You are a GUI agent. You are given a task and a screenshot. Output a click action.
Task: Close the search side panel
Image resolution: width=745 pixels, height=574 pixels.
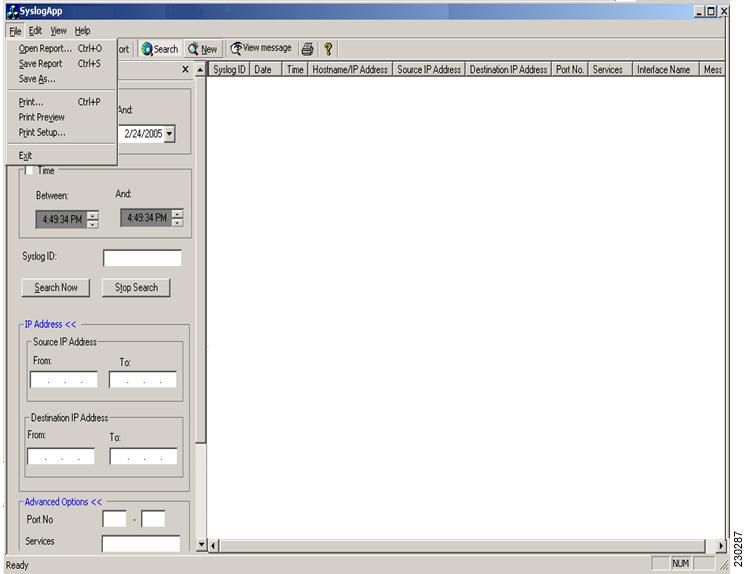185,69
